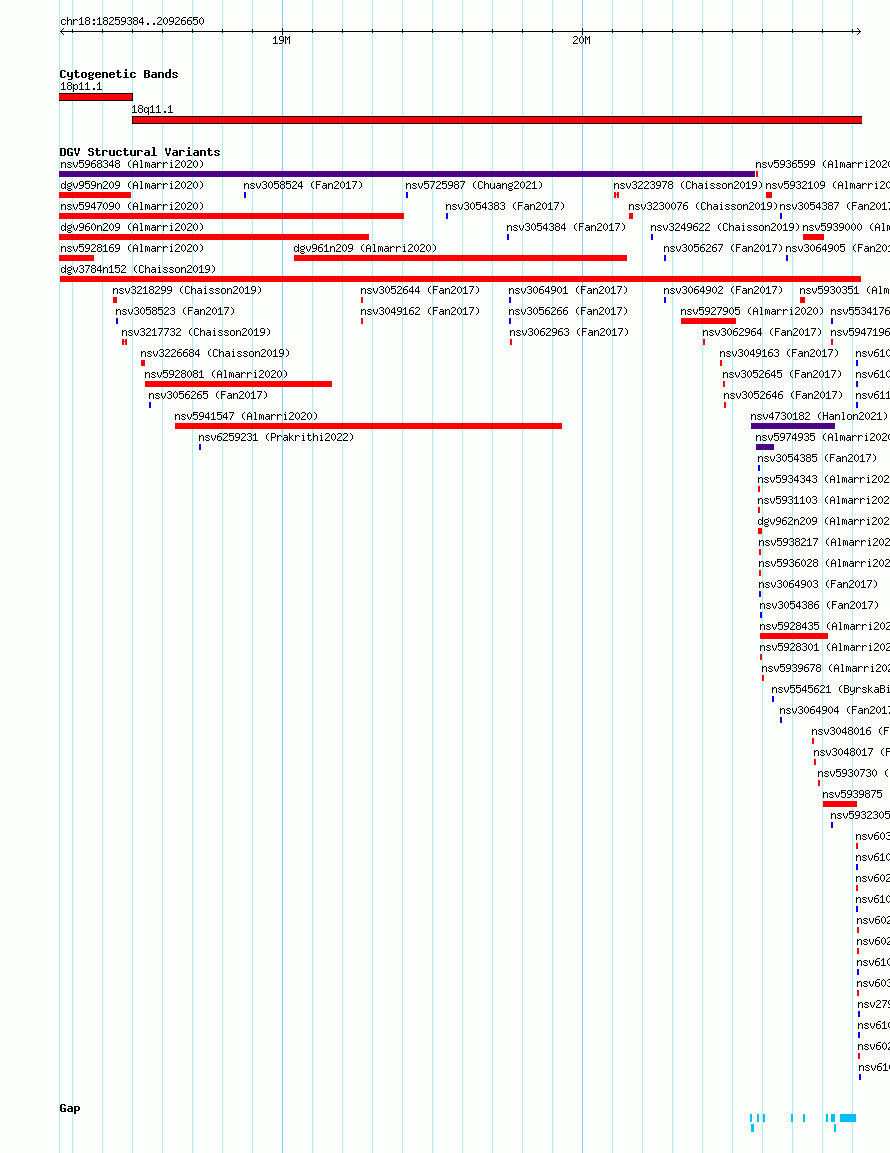Open variant nsv6259231 (Prakrithi2022)
Screen dimensions: 890x1153
[x=276, y=438]
